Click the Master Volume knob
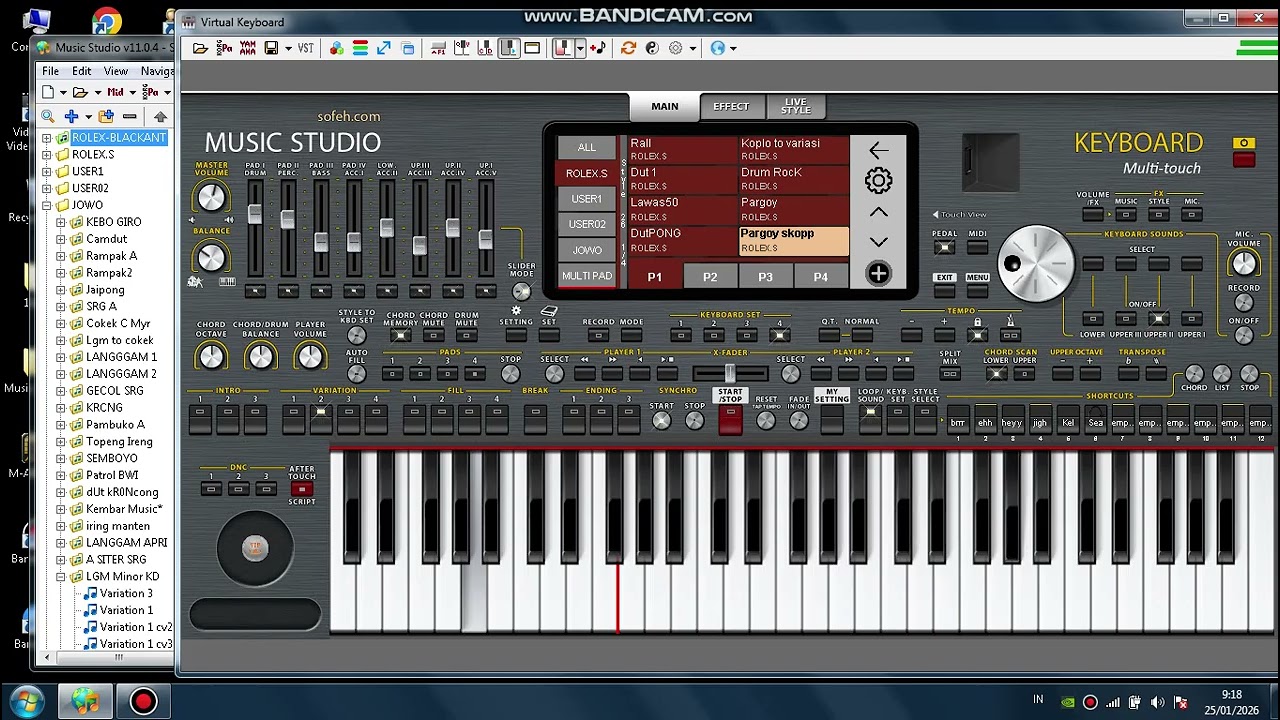Image resolution: width=1280 pixels, height=720 pixels. pos(211,198)
